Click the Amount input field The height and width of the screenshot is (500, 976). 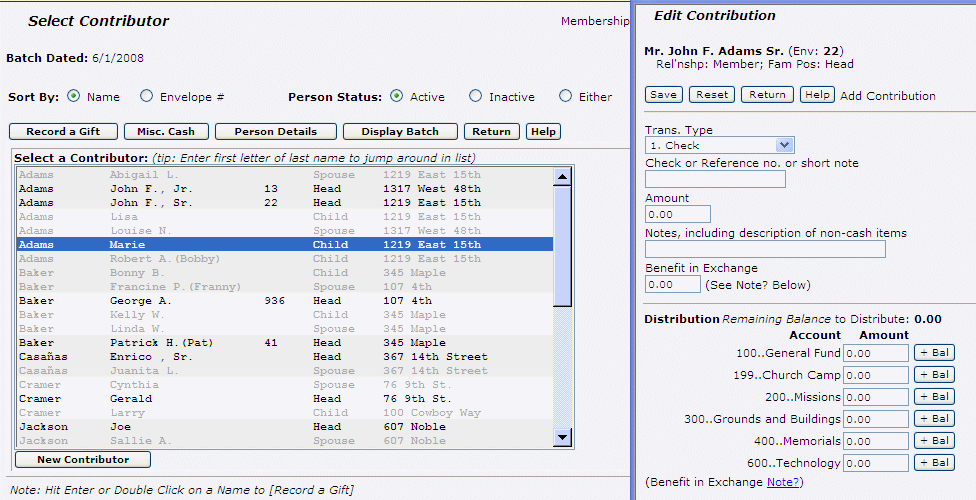point(677,214)
